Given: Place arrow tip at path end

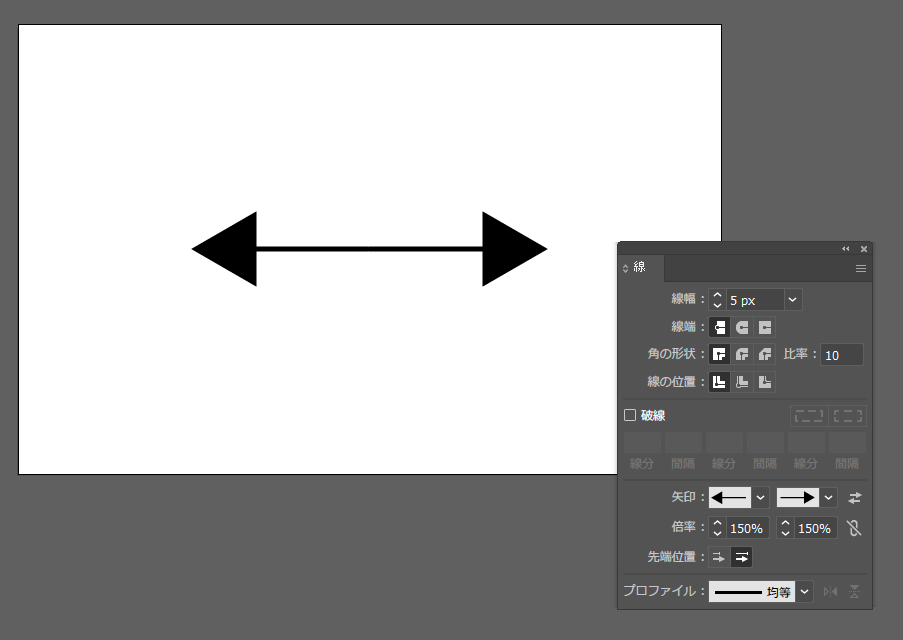Looking at the screenshot, I should tap(742, 557).
